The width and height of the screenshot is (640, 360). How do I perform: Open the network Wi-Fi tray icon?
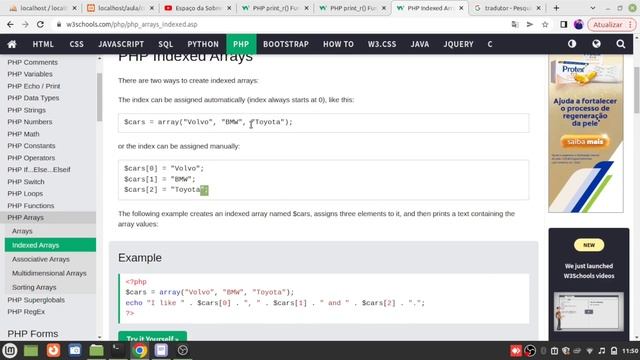[589, 351]
